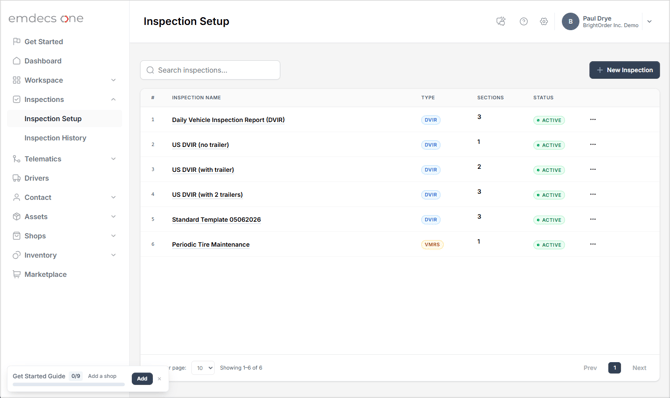Dismiss the Get Started Guide popup
The height and width of the screenshot is (398, 670).
[x=159, y=379]
